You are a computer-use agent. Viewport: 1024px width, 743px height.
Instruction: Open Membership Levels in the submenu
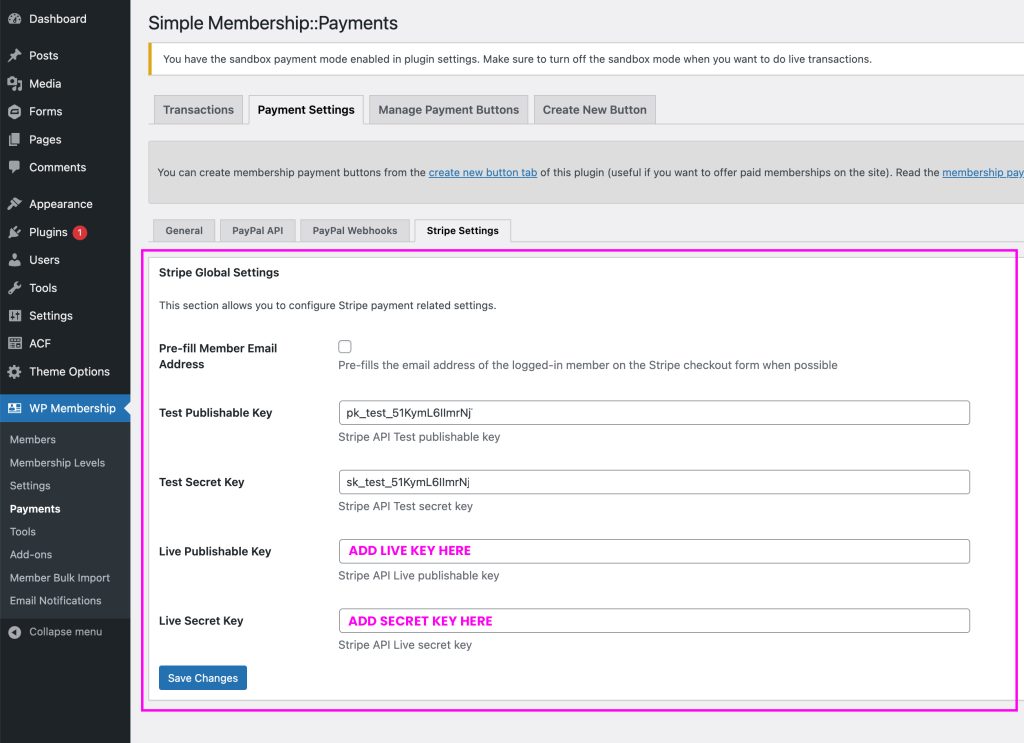pos(57,463)
